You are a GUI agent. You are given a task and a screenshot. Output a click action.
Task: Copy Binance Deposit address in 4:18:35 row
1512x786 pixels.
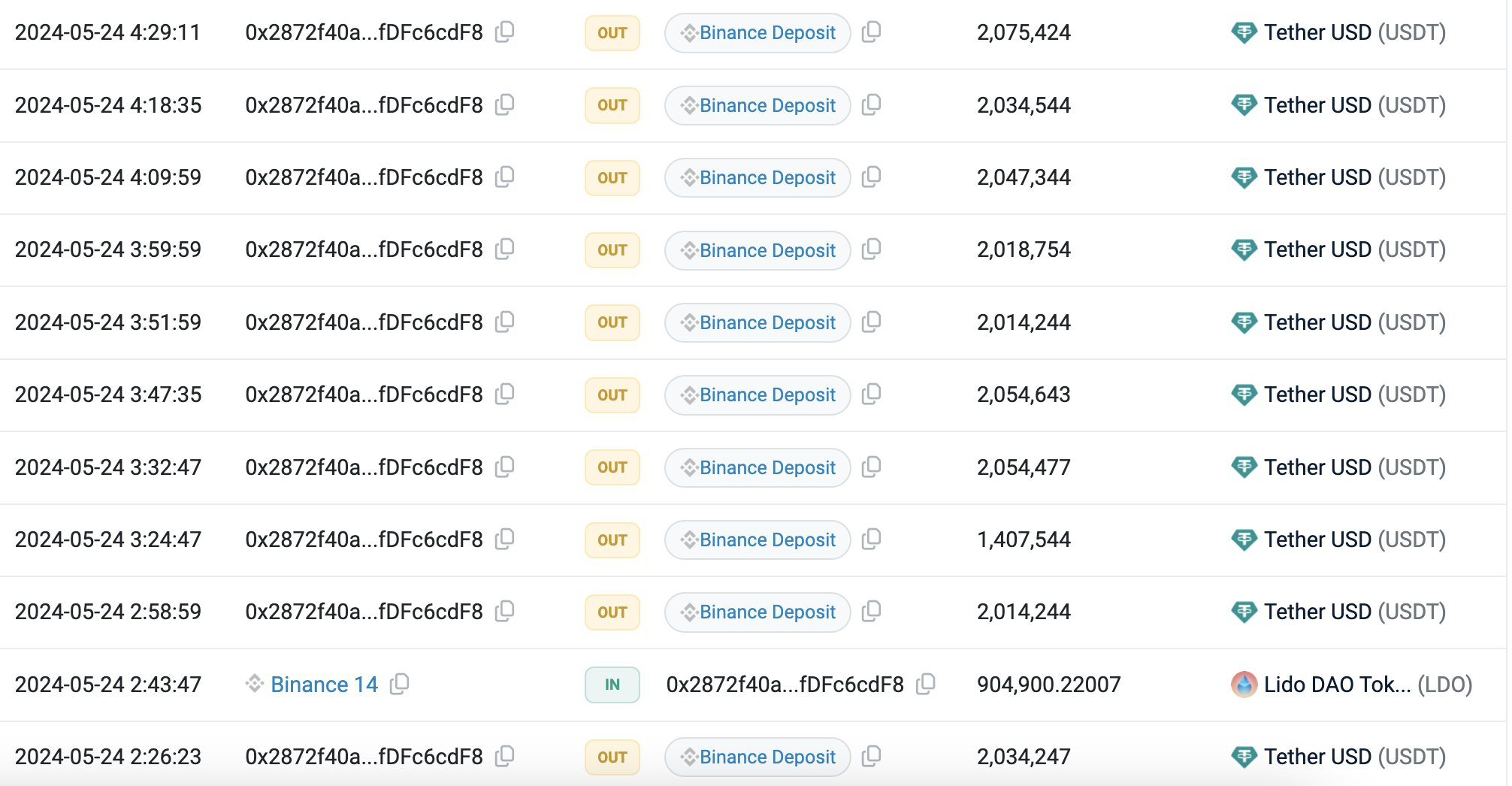871,104
